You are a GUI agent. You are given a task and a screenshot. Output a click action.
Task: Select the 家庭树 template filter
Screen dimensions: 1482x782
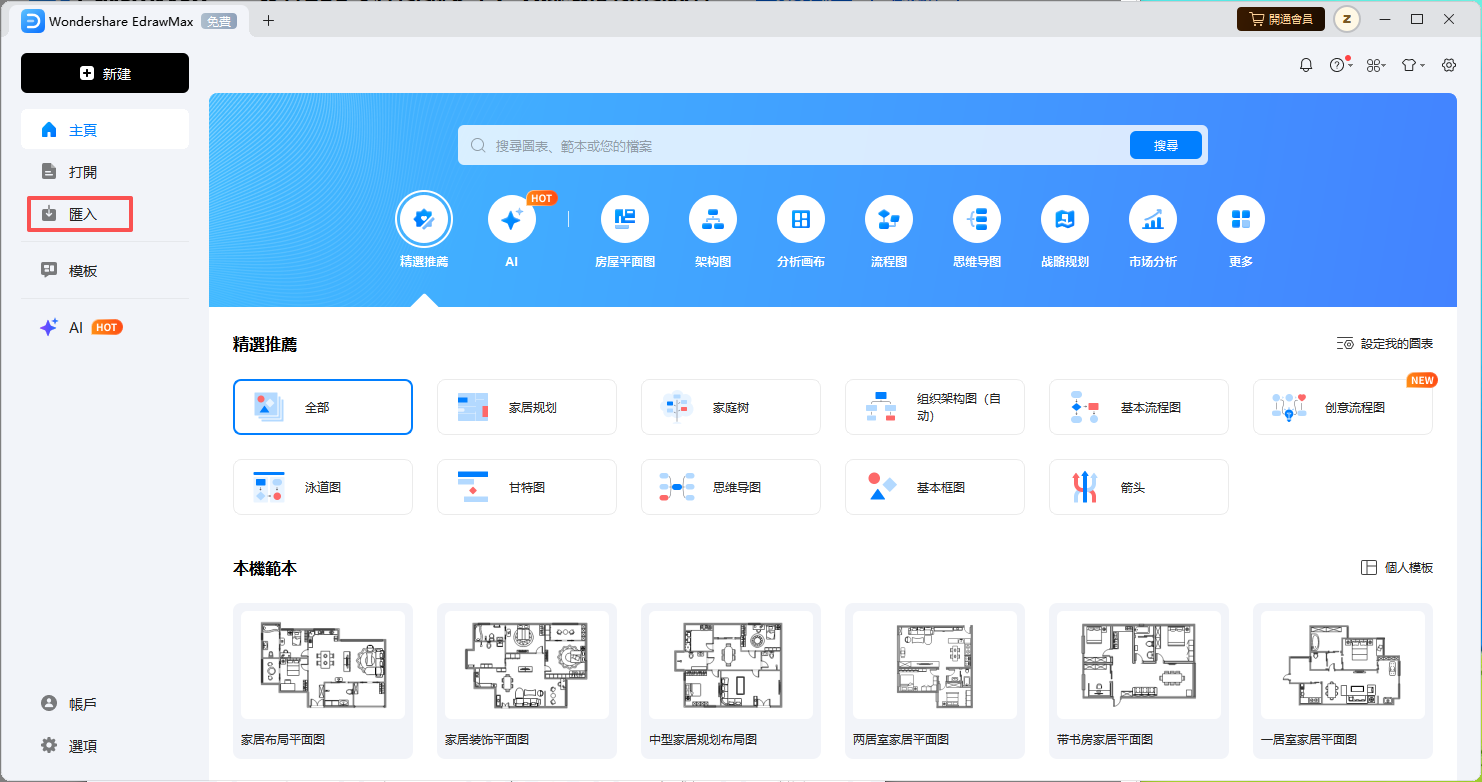pos(730,407)
